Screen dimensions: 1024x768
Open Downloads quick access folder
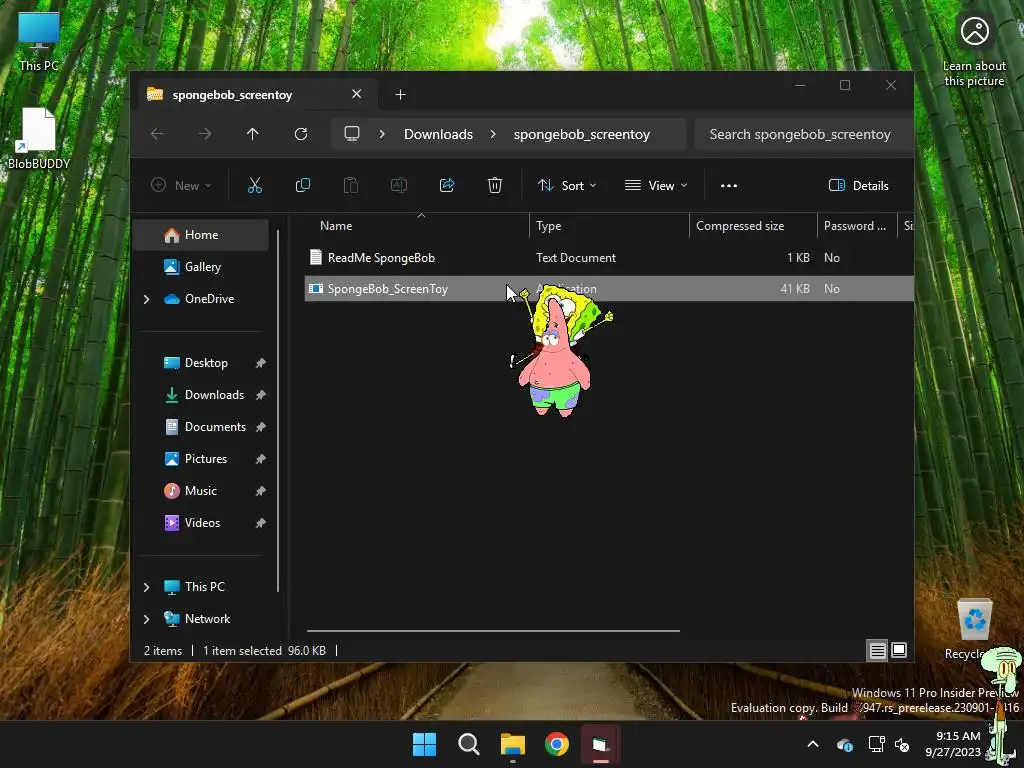214,395
